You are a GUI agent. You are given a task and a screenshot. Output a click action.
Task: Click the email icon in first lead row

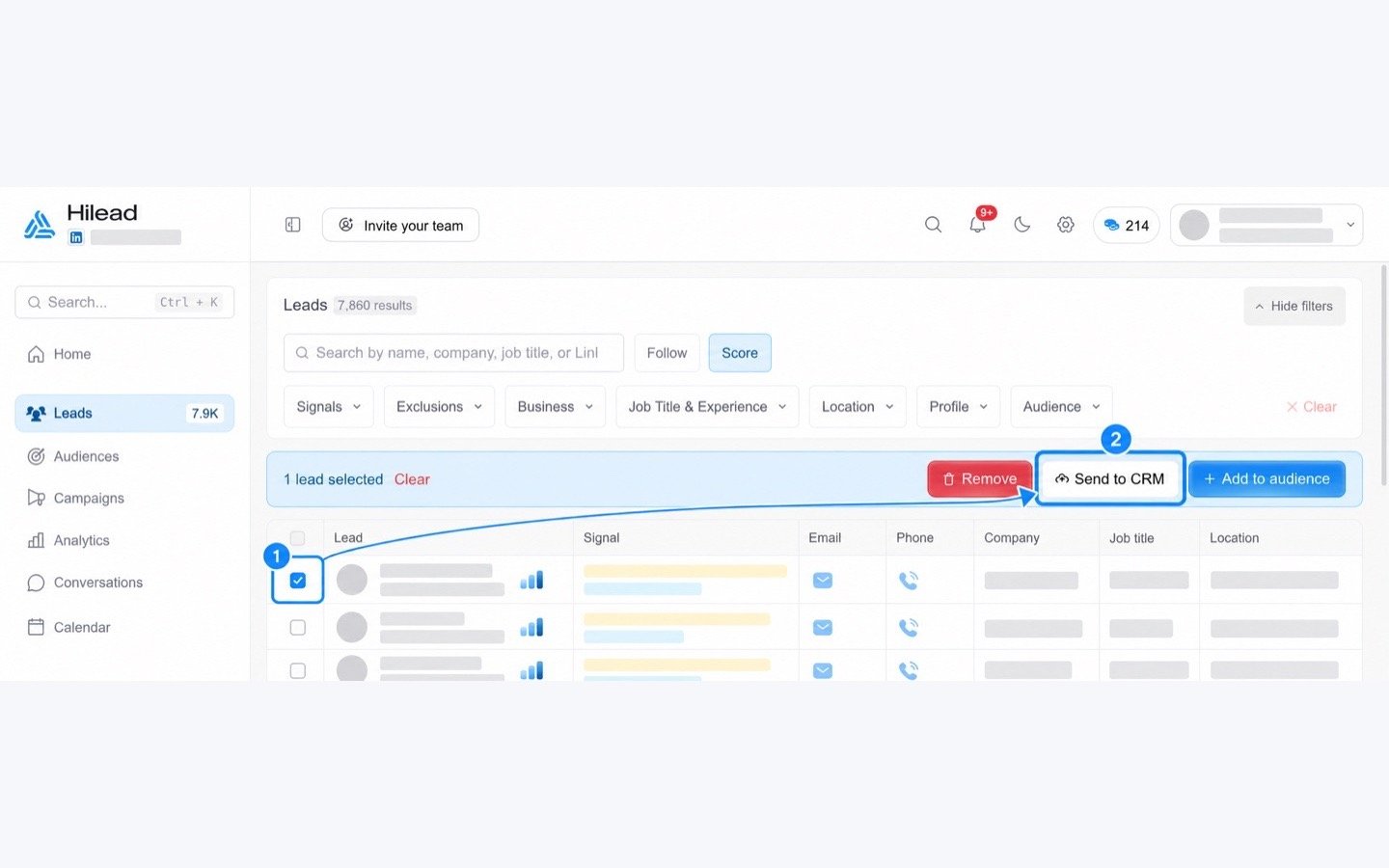tap(822, 581)
